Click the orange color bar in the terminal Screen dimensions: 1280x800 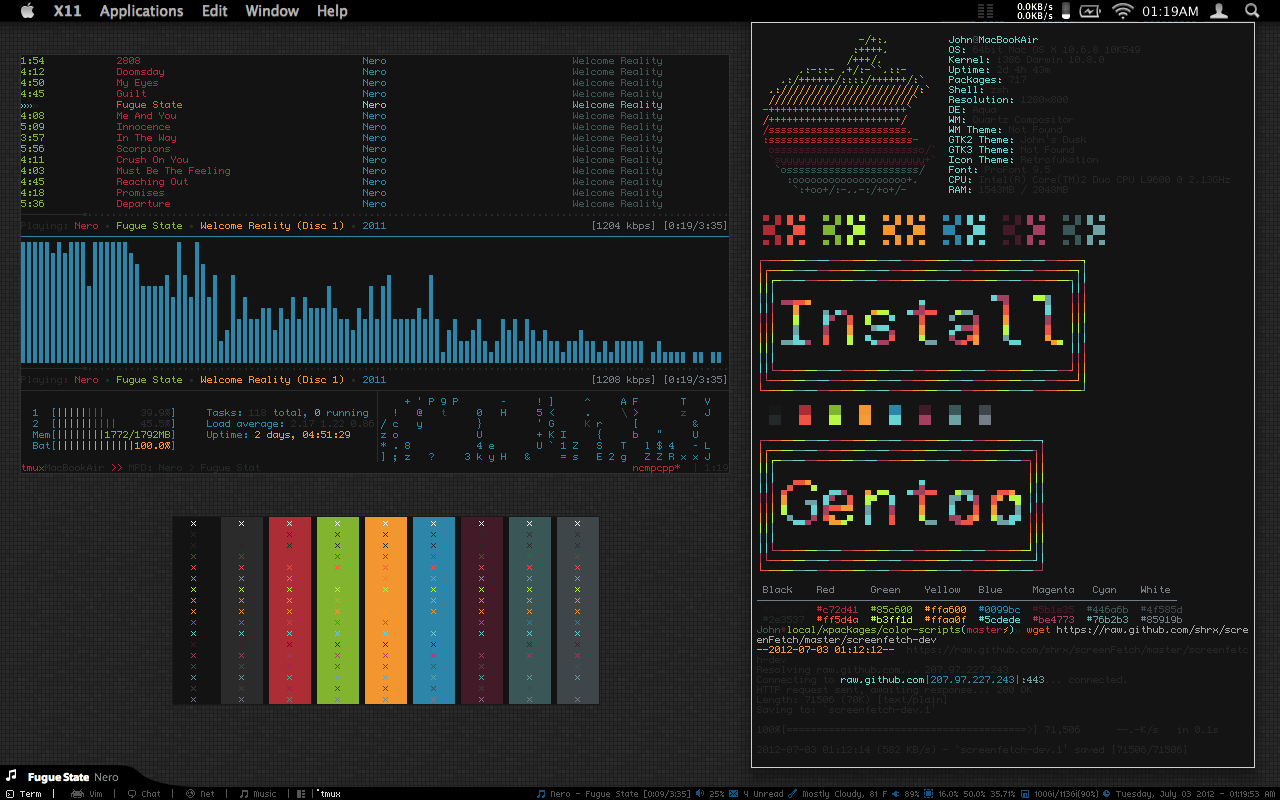point(386,610)
